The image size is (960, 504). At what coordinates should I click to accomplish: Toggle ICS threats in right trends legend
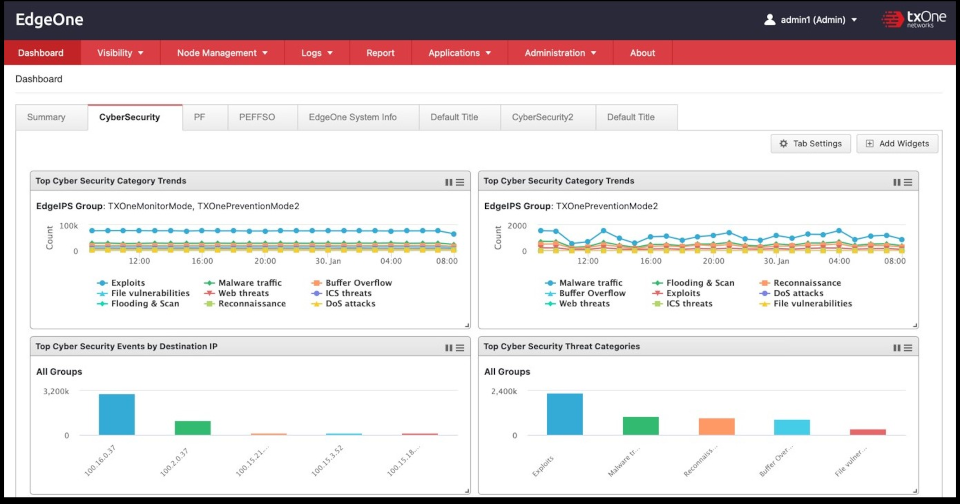[x=682, y=304]
